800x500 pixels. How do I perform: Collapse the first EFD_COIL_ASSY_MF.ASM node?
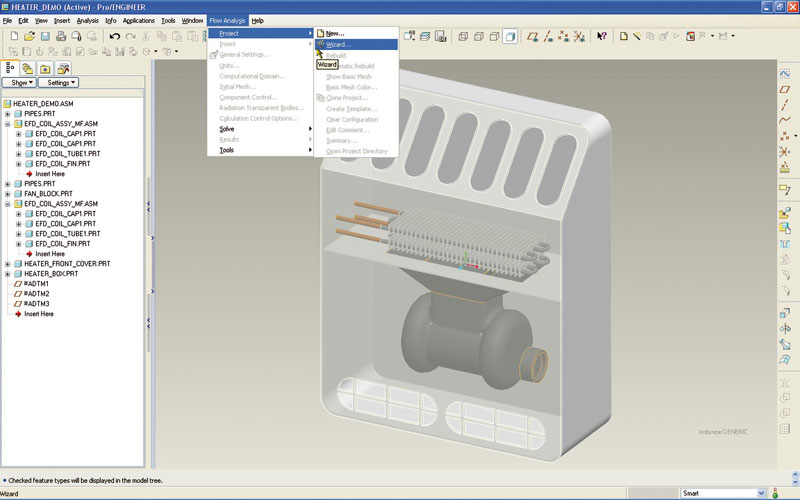(7, 124)
